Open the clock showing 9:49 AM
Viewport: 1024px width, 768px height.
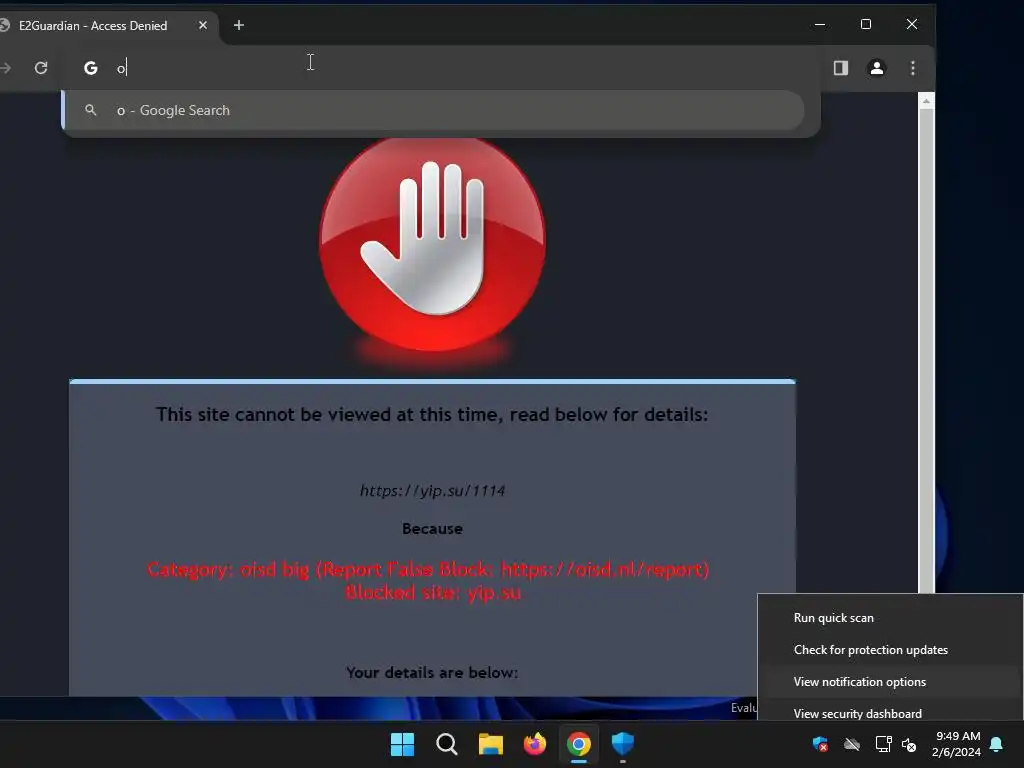(957, 744)
